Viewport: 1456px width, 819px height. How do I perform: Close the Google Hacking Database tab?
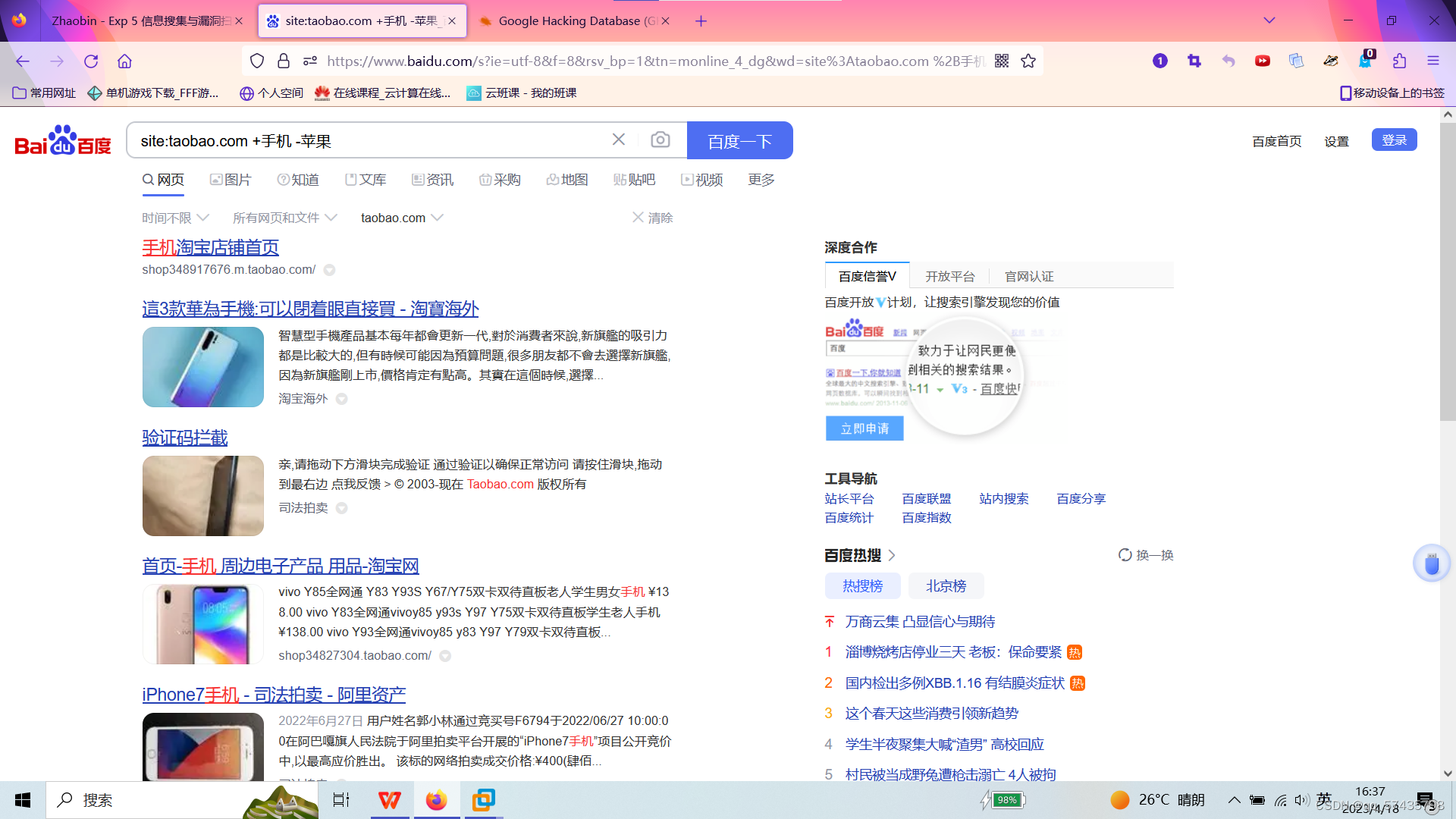coord(665,21)
